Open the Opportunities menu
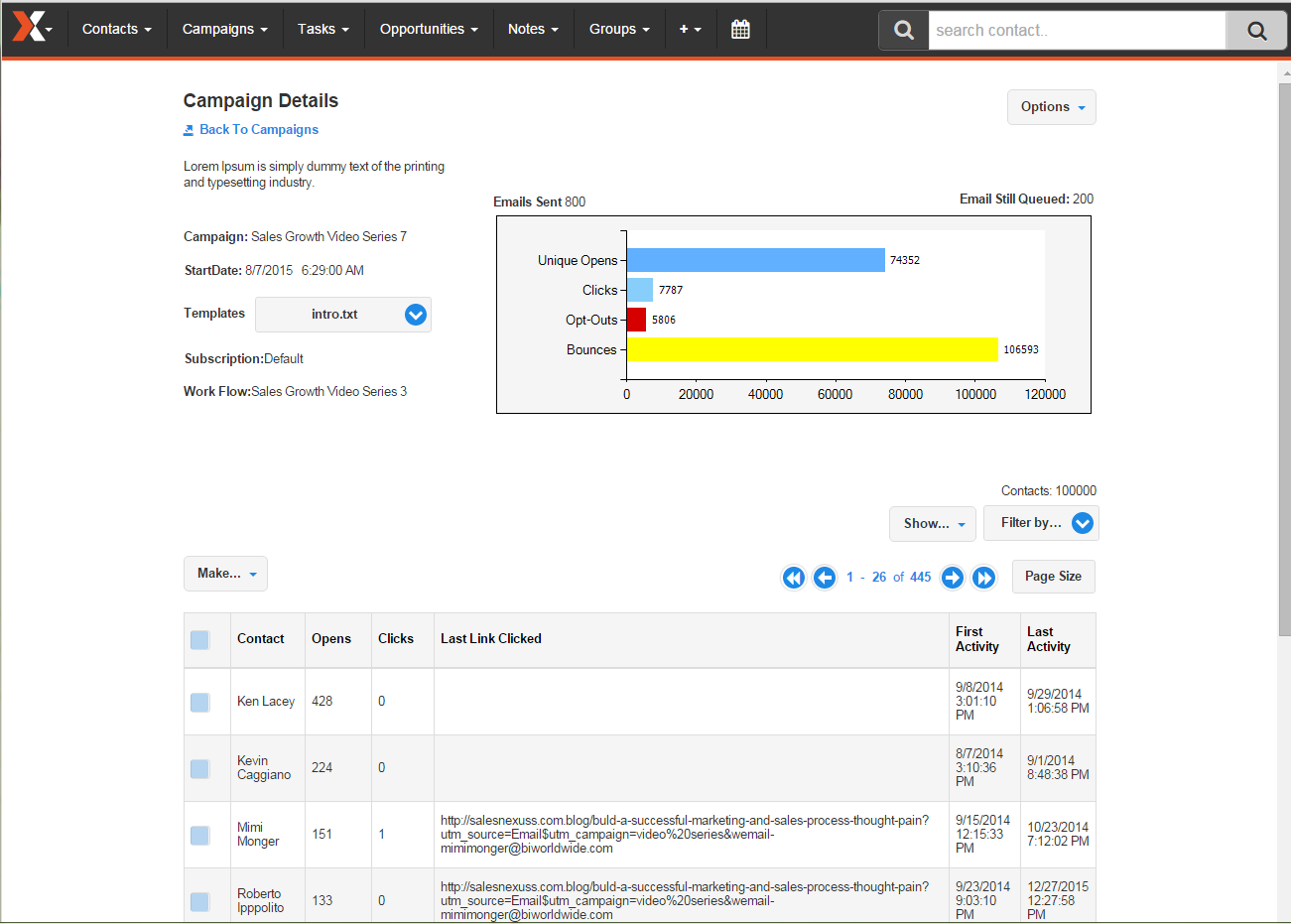The width and height of the screenshot is (1291, 924). pos(428,30)
